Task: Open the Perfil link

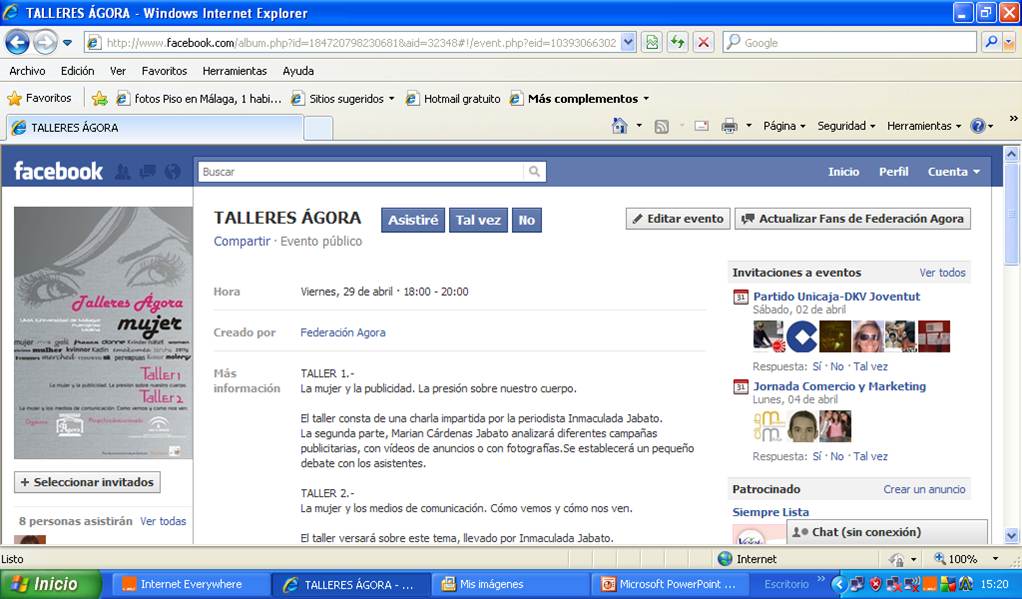Action: [894, 172]
